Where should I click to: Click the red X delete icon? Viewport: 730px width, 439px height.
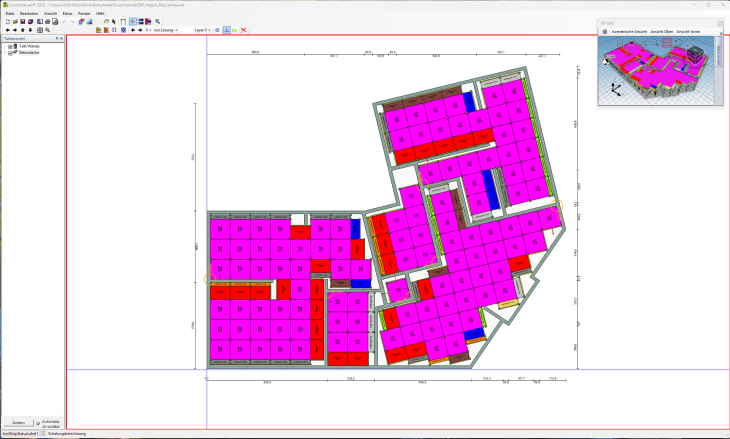point(244,30)
